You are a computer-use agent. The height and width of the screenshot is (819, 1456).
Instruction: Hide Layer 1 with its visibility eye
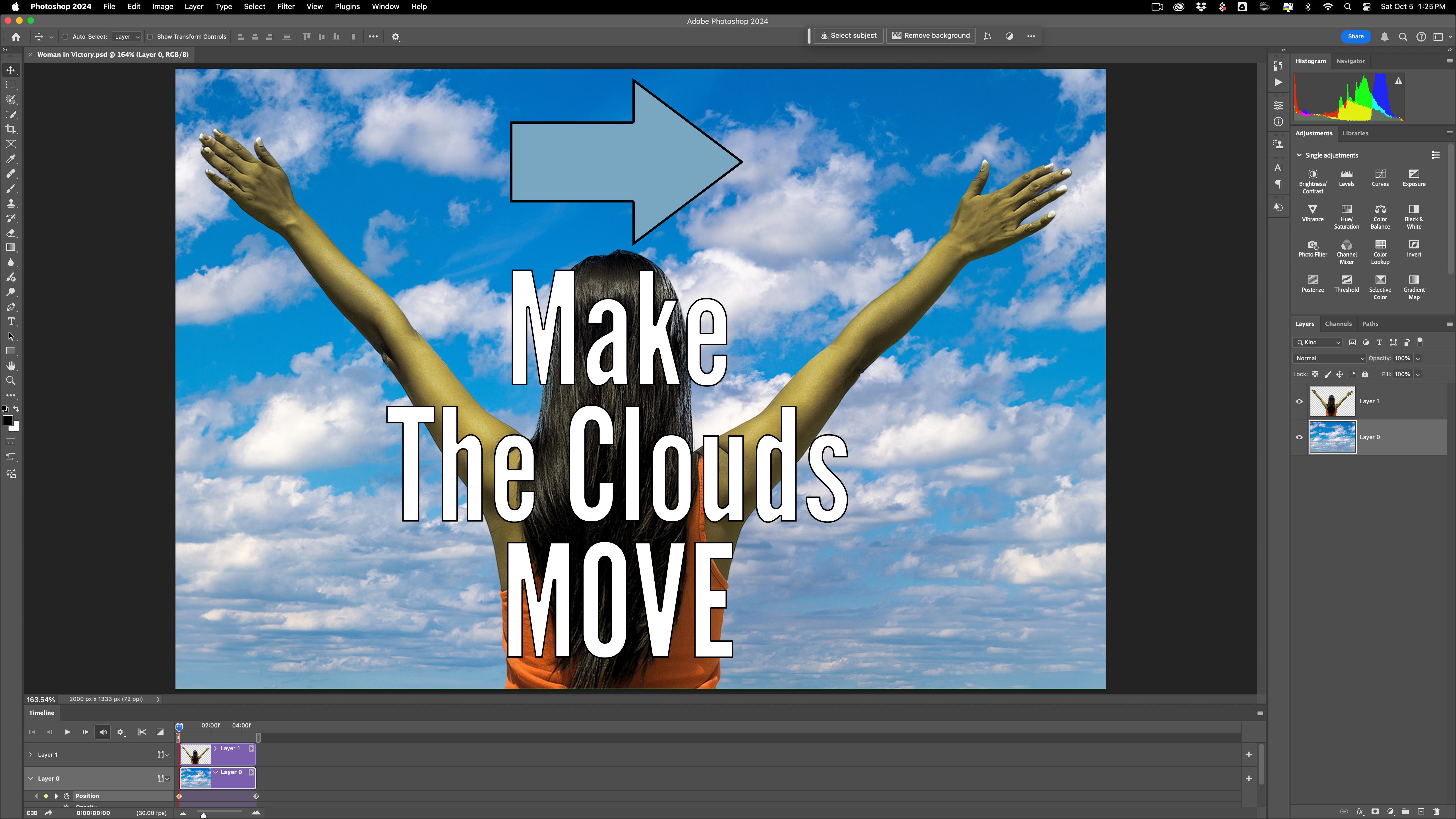tap(1299, 401)
